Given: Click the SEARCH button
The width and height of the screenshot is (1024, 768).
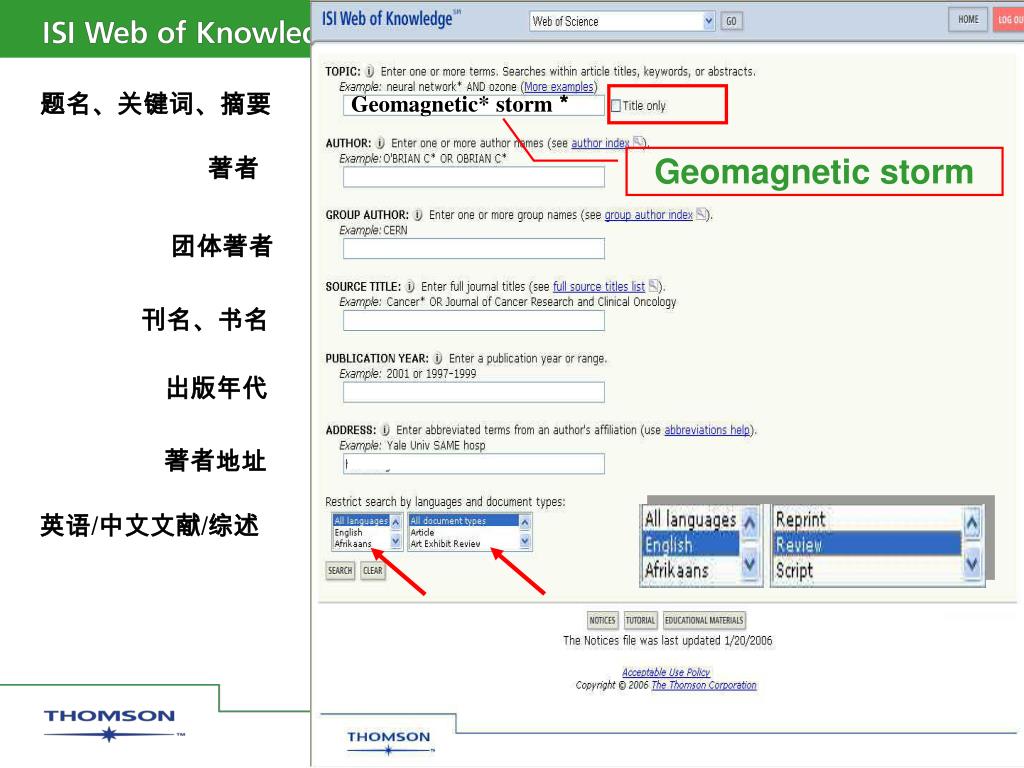Looking at the screenshot, I should point(340,571).
